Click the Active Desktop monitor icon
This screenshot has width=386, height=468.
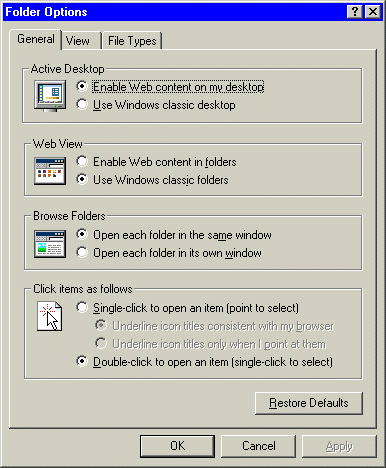point(50,96)
